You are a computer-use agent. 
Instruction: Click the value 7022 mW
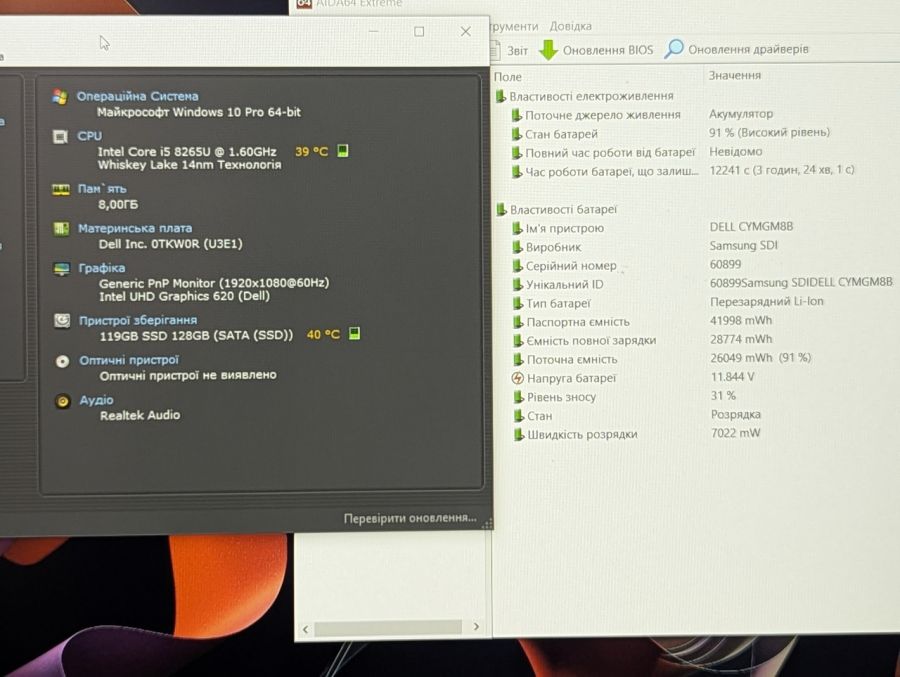click(735, 433)
